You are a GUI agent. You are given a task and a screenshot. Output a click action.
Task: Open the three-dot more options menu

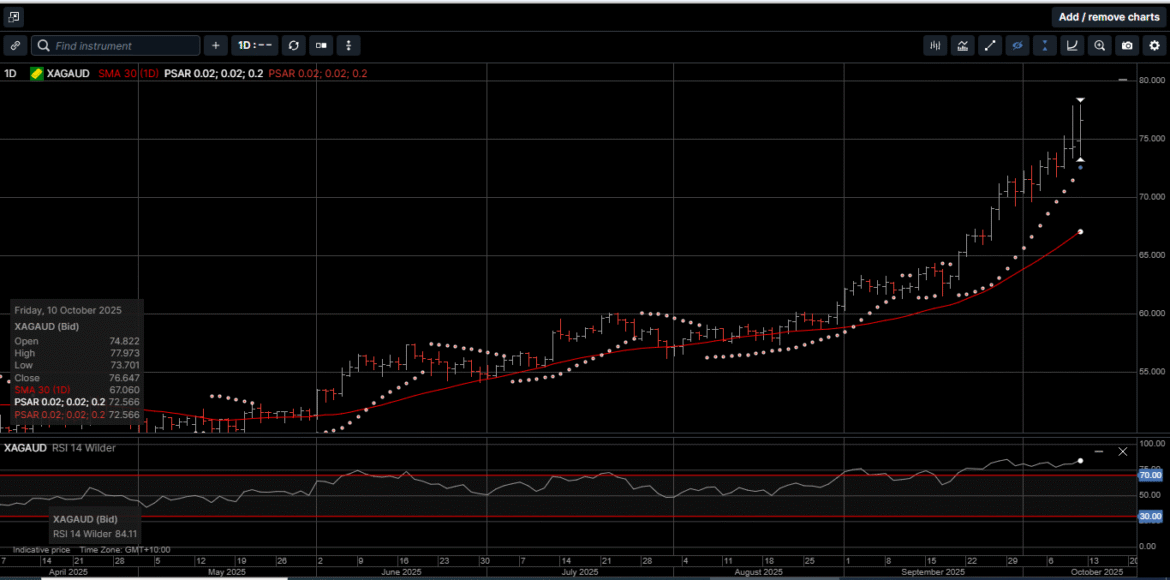tap(348, 46)
